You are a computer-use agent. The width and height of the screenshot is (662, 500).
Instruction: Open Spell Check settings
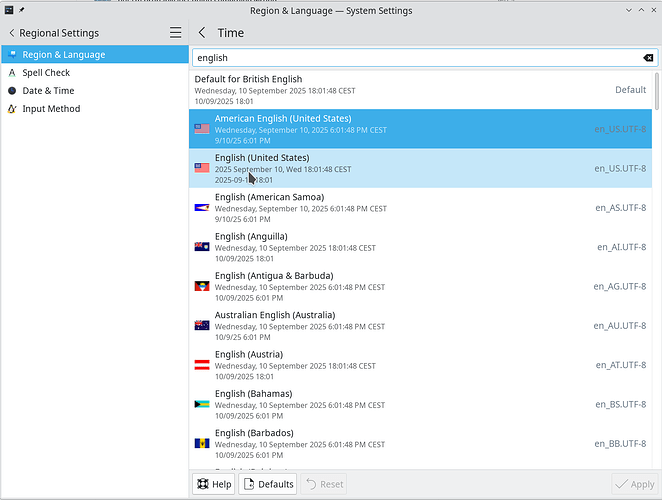pos(46,73)
